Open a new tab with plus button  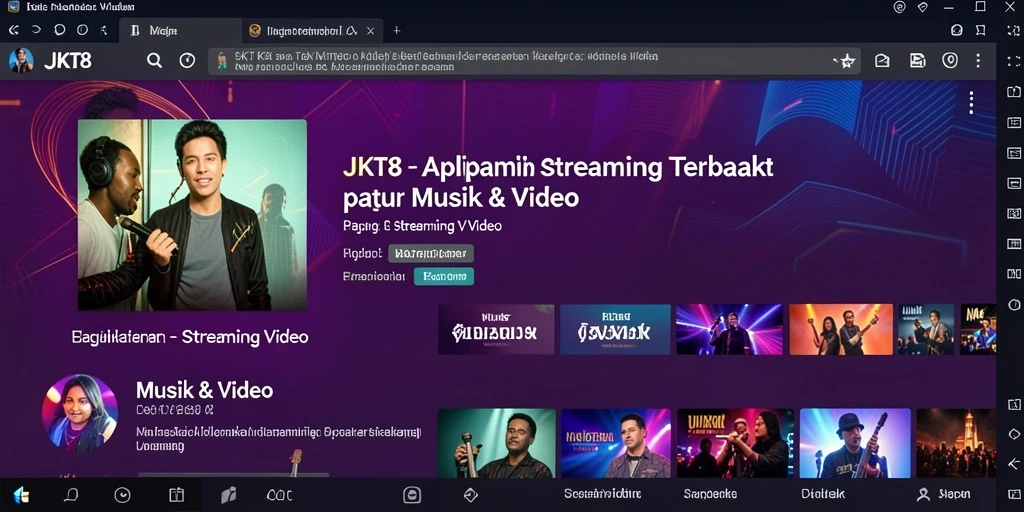(x=396, y=31)
